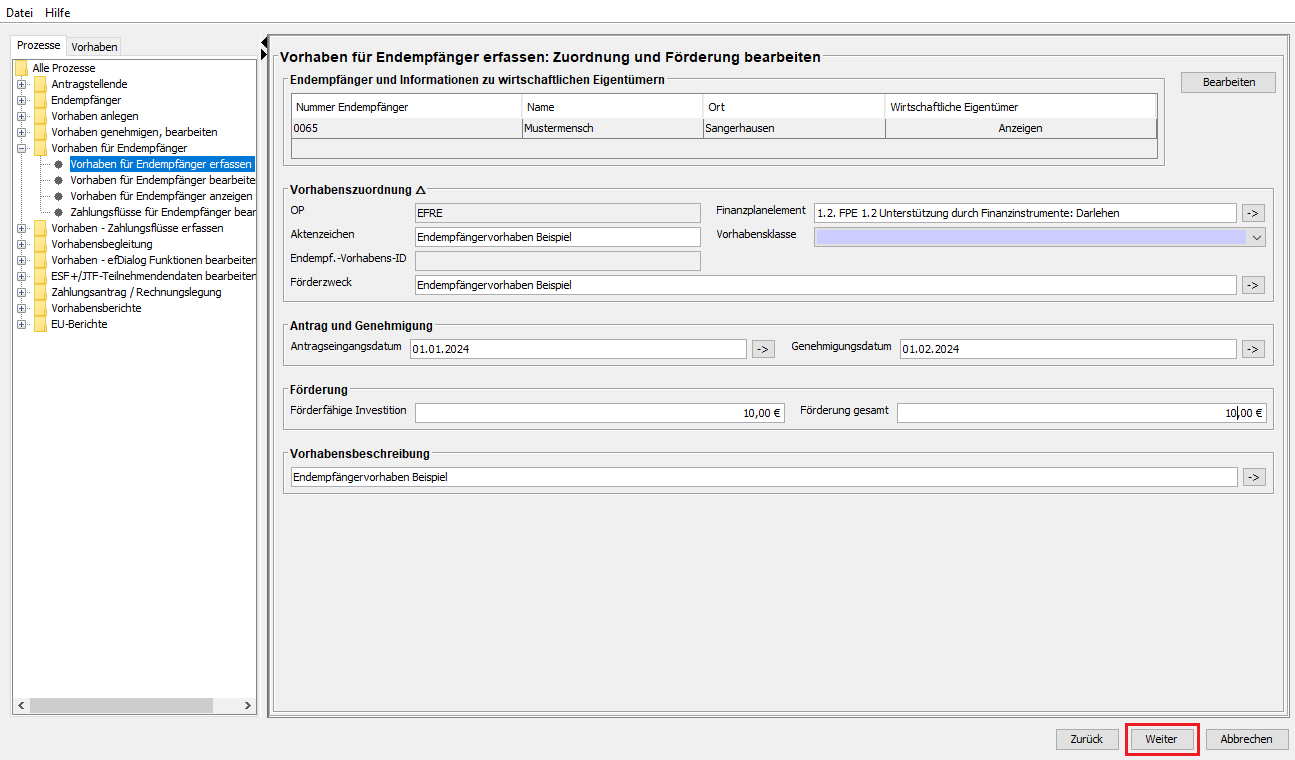Expand the Endempfänger tree node
The height and width of the screenshot is (760, 1295).
pos(21,100)
